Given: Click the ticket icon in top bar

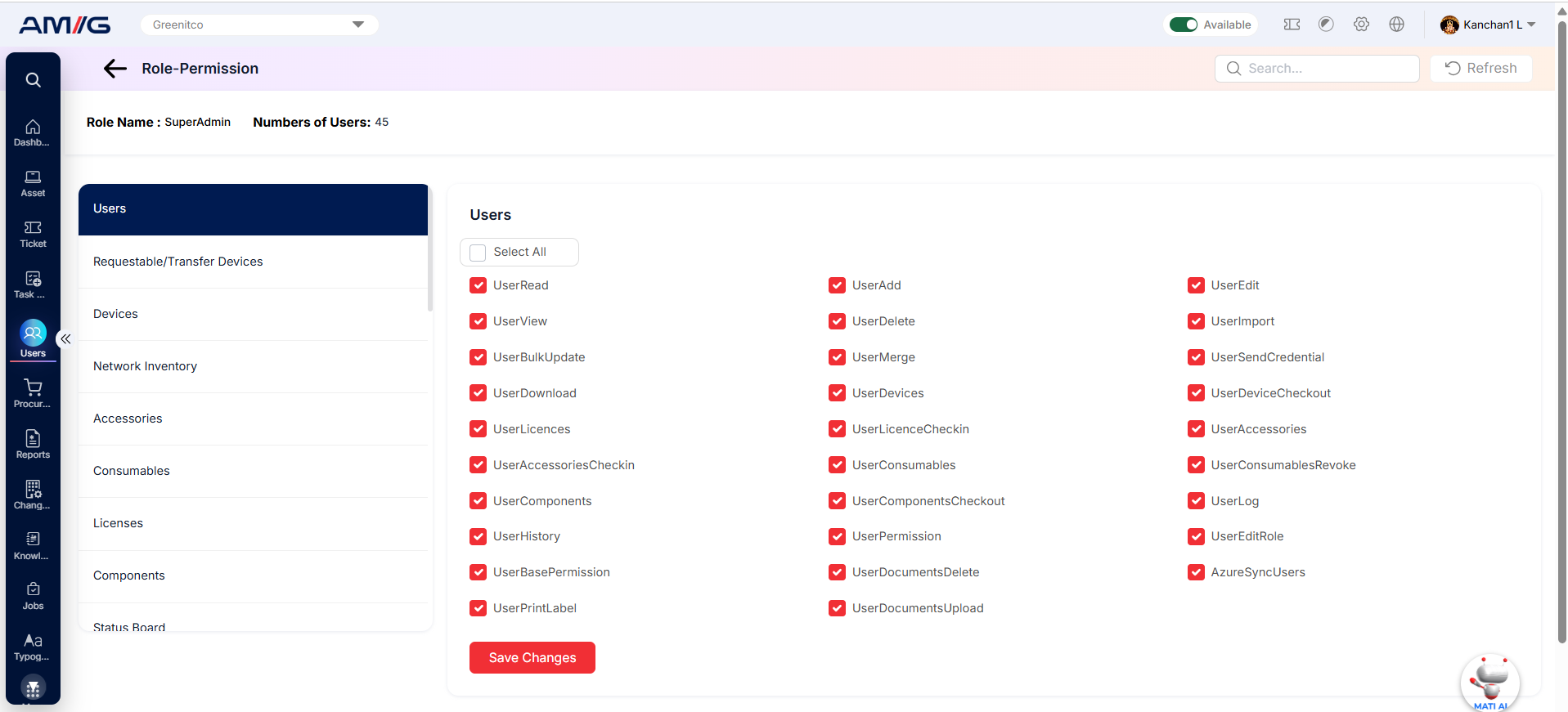Looking at the screenshot, I should [1292, 25].
